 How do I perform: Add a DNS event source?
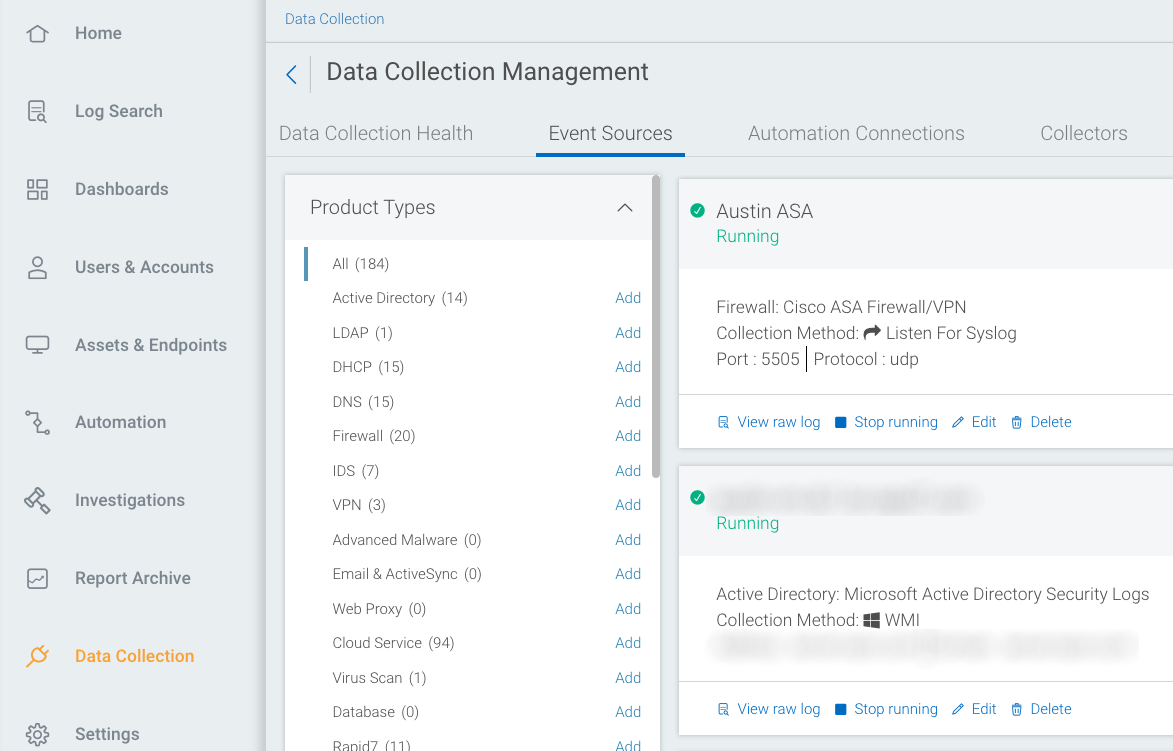(628, 402)
